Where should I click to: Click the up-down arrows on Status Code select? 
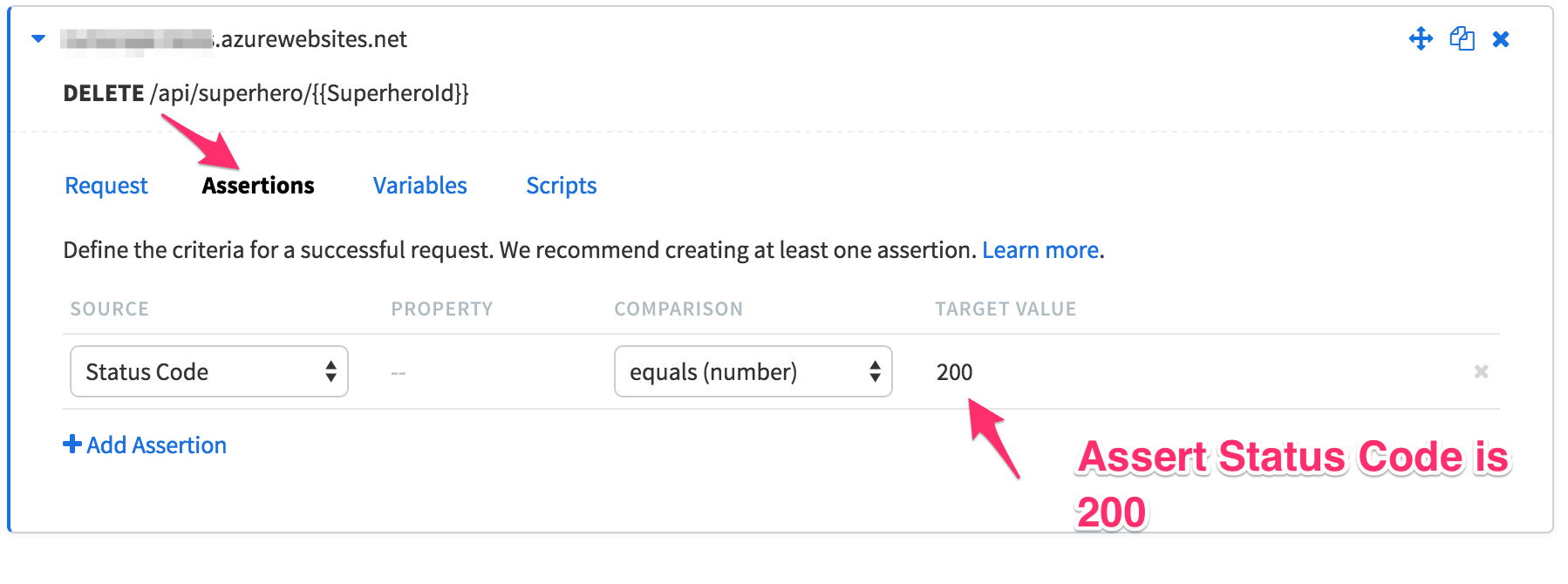point(331,371)
